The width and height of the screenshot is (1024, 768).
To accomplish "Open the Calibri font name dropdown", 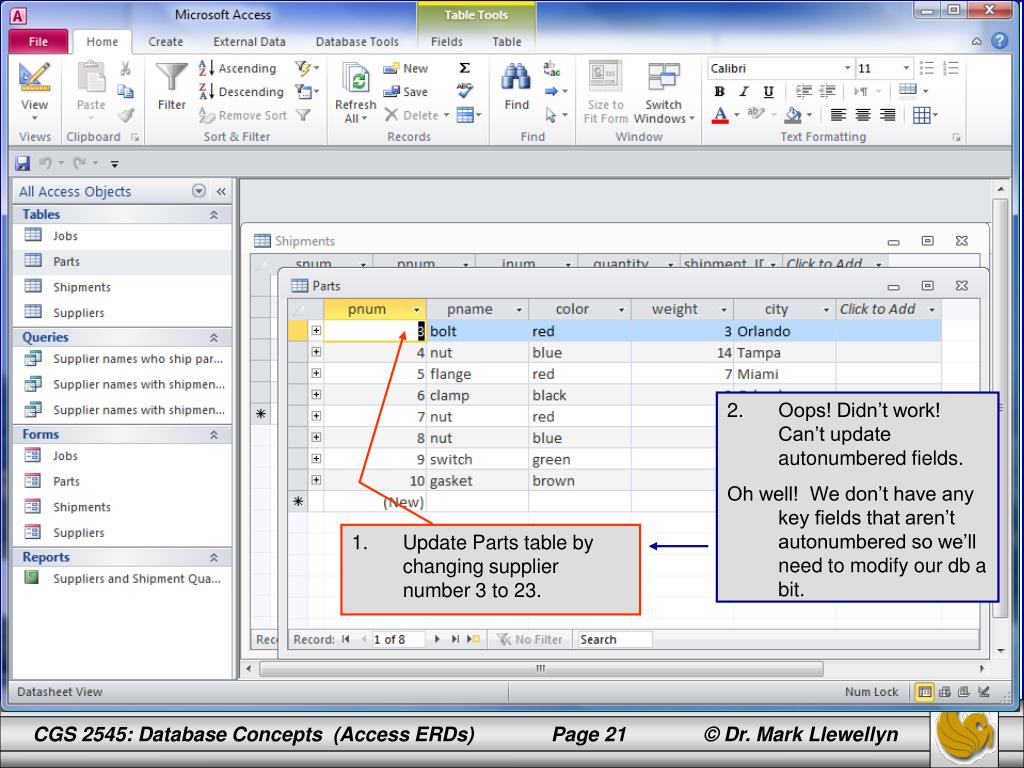I will click(847, 68).
